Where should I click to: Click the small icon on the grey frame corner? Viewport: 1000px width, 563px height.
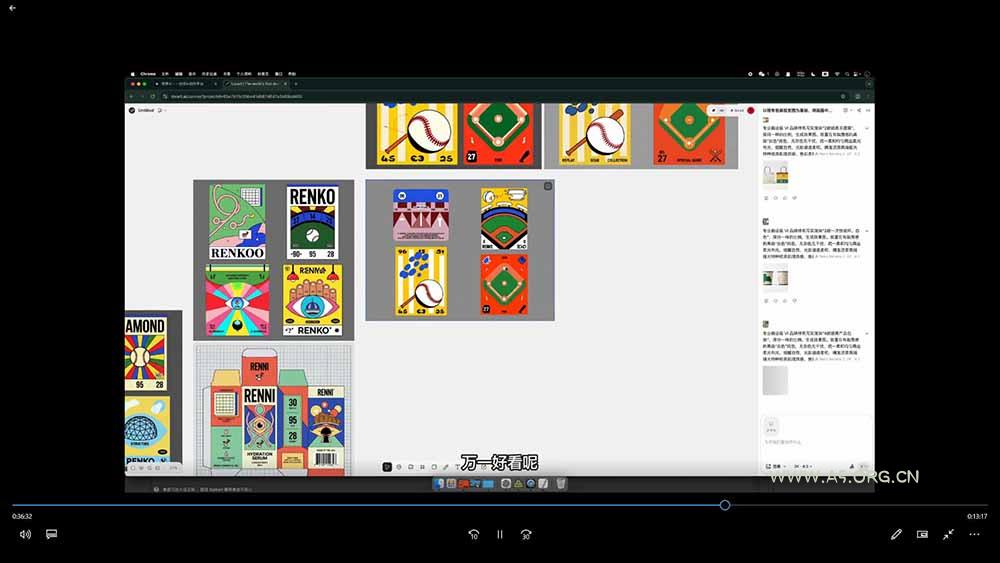click(x=548, y=186)
